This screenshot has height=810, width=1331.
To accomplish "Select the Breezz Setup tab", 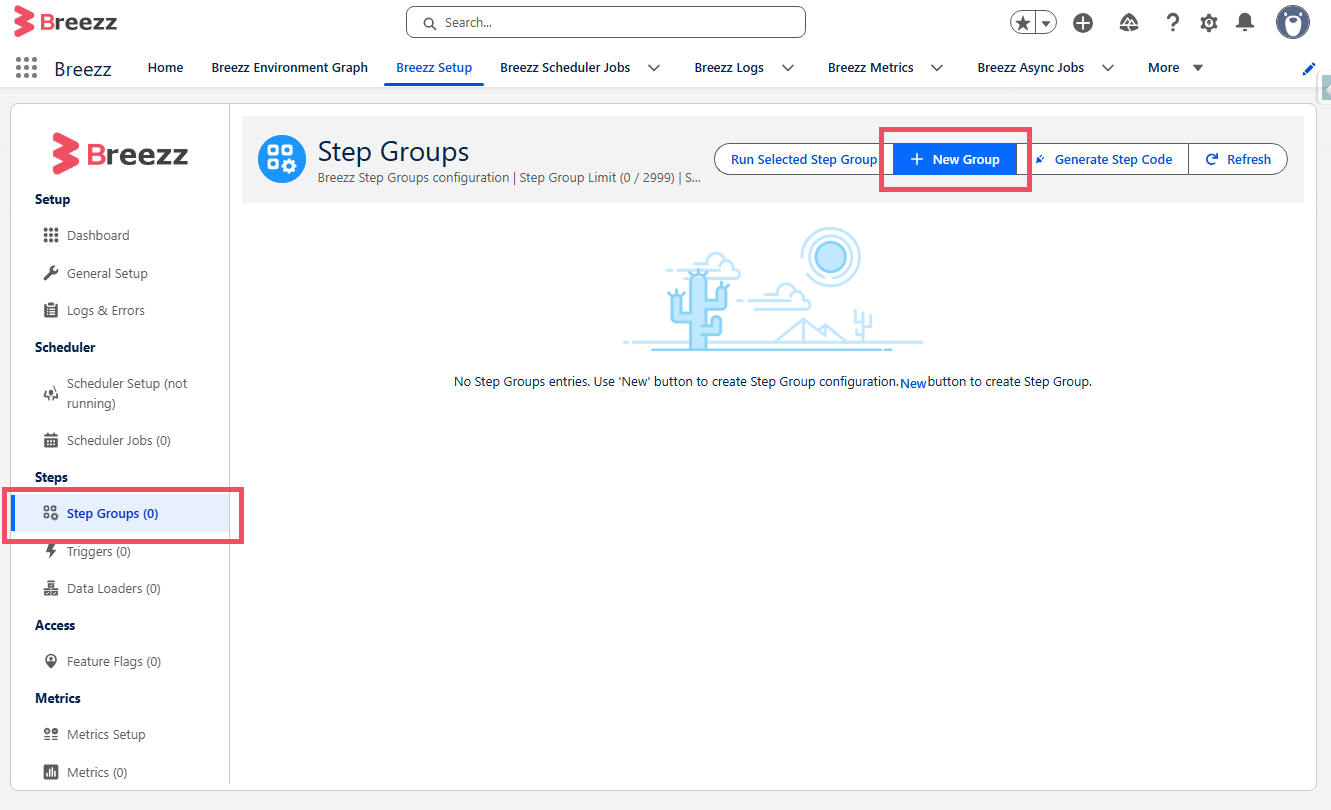I will click(x=434, y=68).
